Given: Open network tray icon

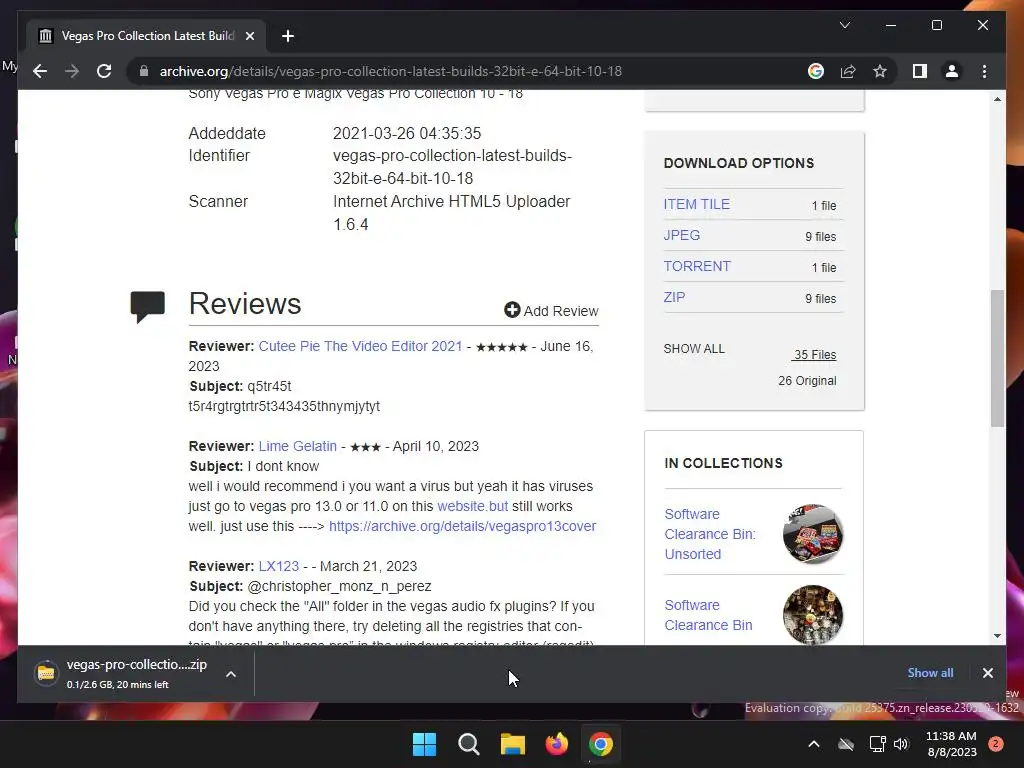Looking at the screenshot, I should click(877, 744).
